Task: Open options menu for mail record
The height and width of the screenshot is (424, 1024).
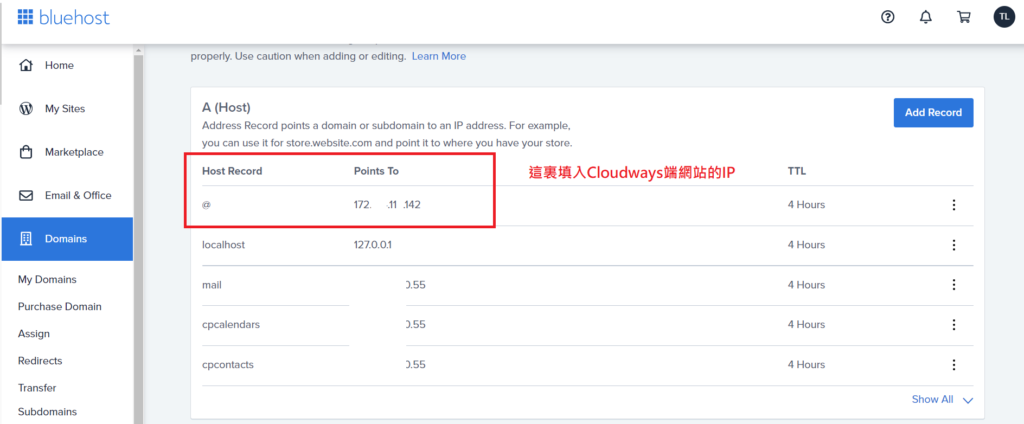Action: 953,285
